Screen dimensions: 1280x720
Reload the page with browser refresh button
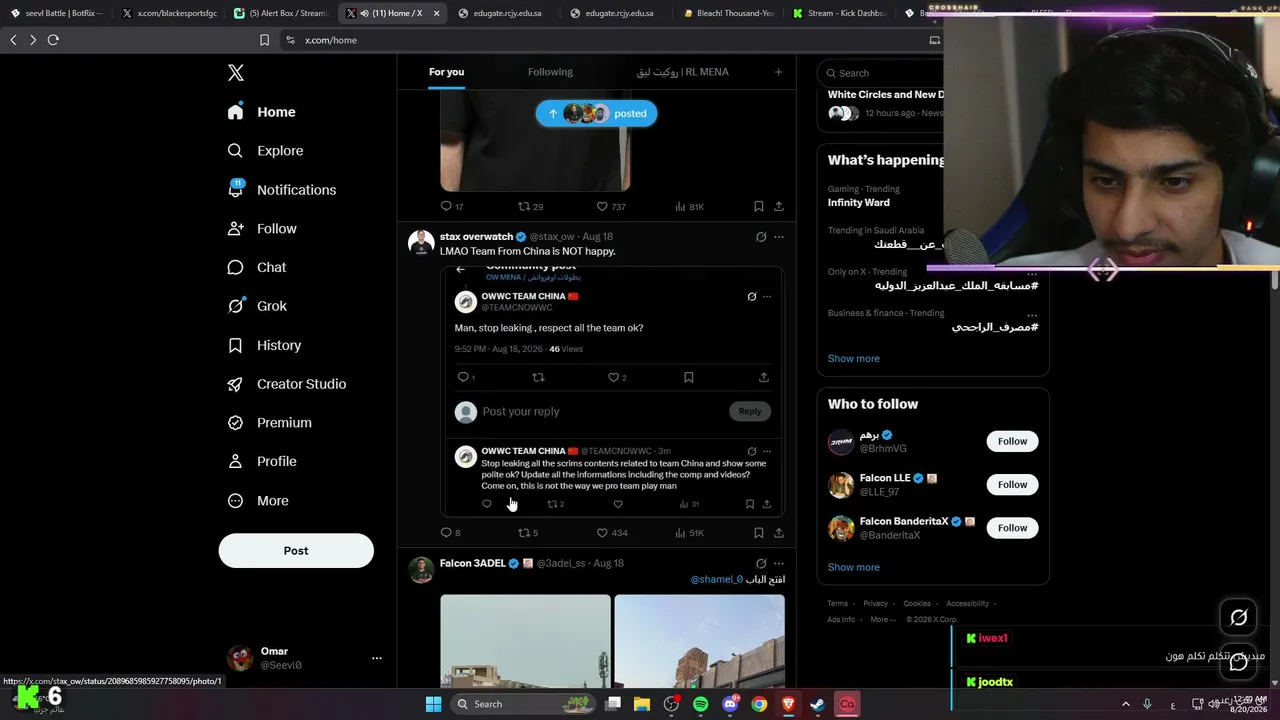[53, 40]
